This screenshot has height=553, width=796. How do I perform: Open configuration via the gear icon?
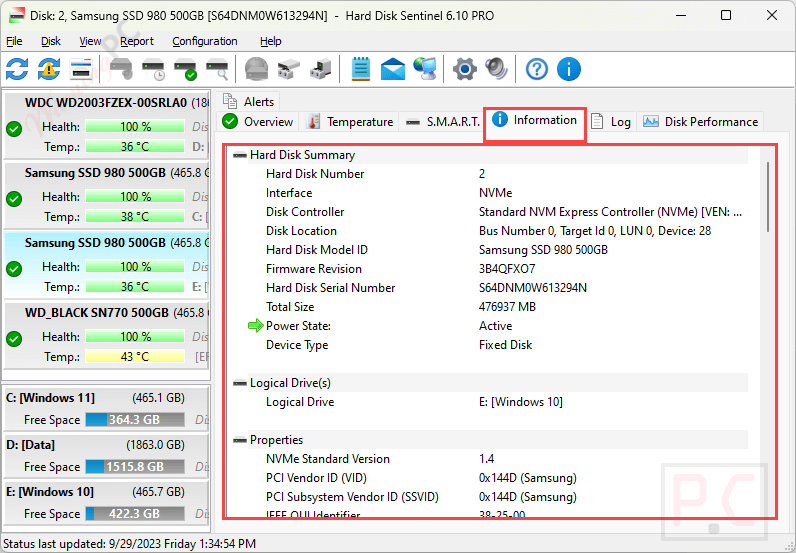(x=465, y=69)
